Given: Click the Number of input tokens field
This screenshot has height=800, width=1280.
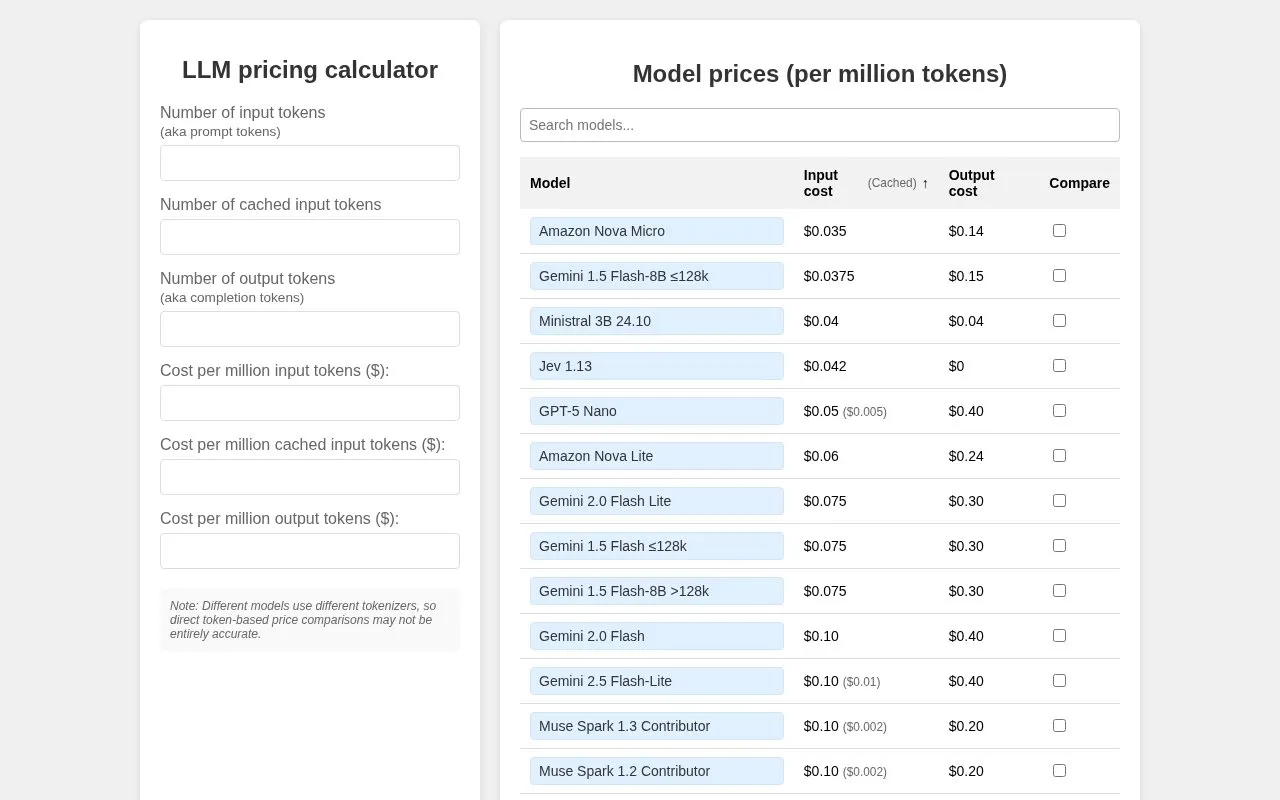Looking at the screenshot, I should click(x=310, y=163).
